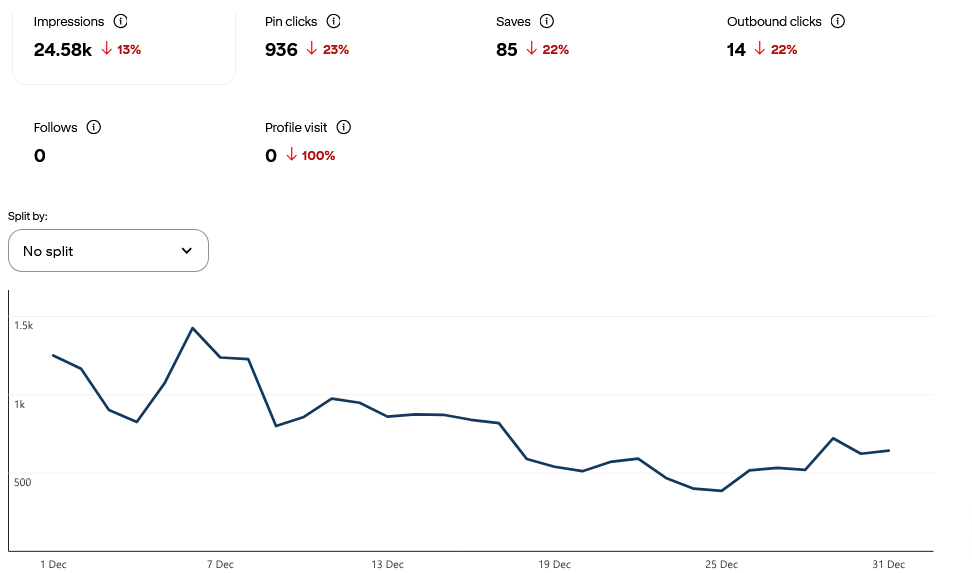Click the chart peak near 7 Dec
The width and height of the screenshot is (972, 573).
coord(192,328)
